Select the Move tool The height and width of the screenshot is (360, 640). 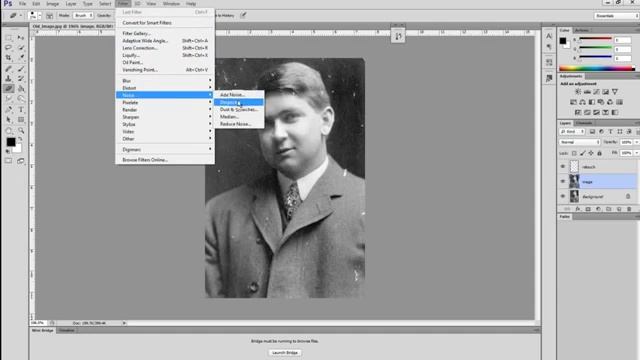tap(21, 37)
